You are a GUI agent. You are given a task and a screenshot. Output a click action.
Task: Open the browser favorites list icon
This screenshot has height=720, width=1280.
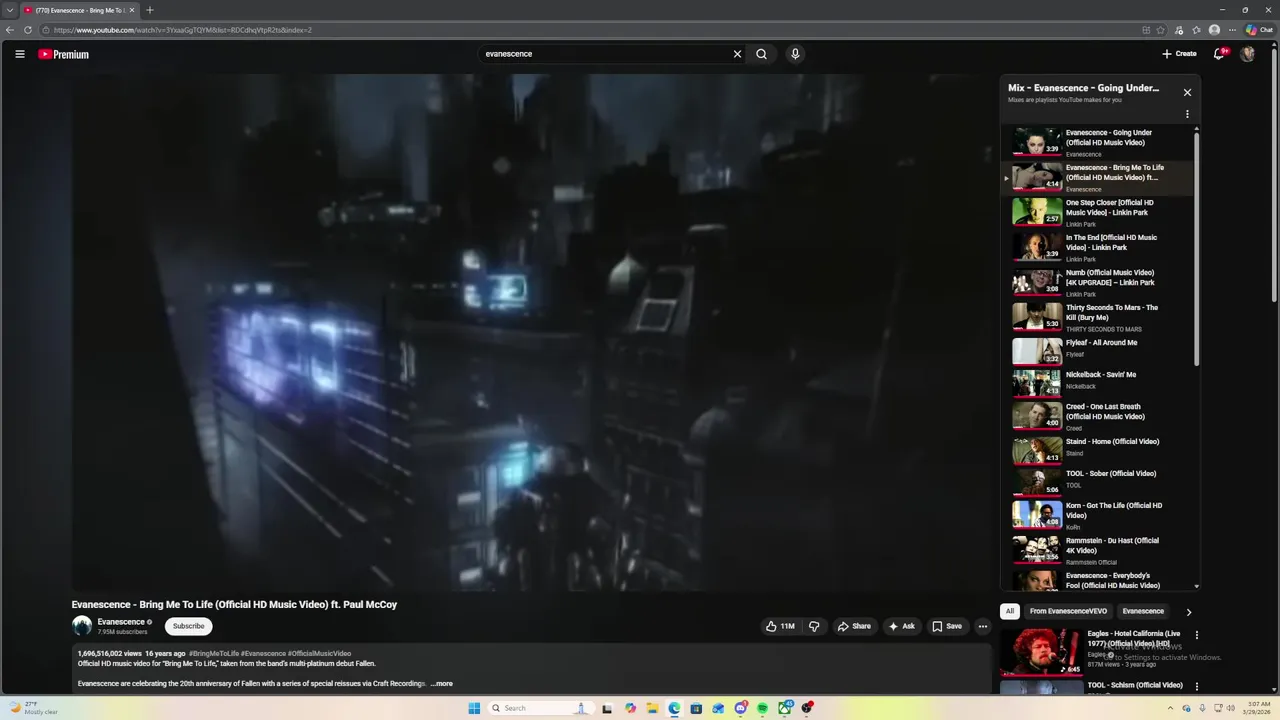1196,30
